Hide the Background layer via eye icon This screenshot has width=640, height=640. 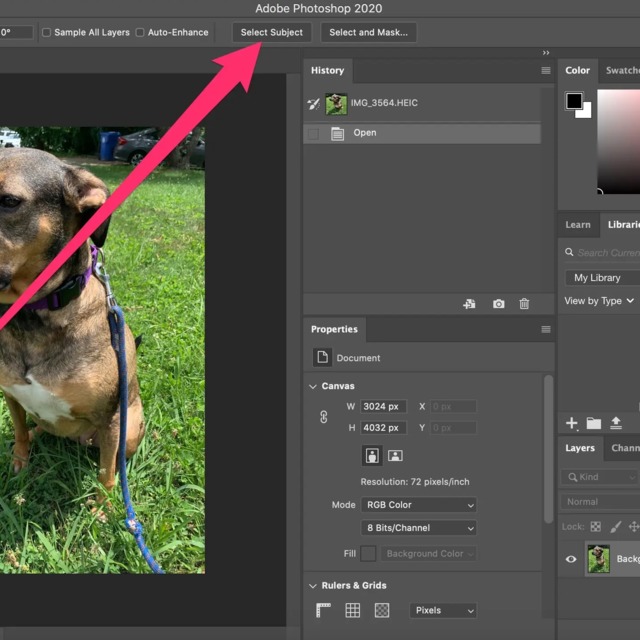coord(571,559)
